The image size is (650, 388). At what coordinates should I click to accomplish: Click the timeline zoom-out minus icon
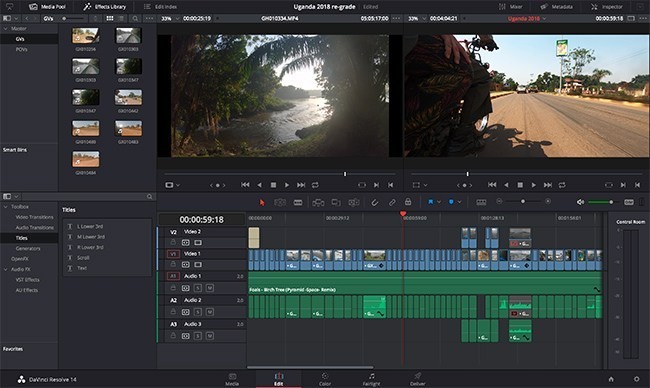[499, 201]
